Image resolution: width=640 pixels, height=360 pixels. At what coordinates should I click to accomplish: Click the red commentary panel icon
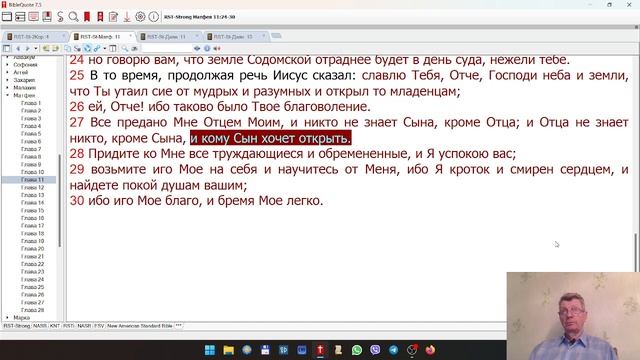33,17
